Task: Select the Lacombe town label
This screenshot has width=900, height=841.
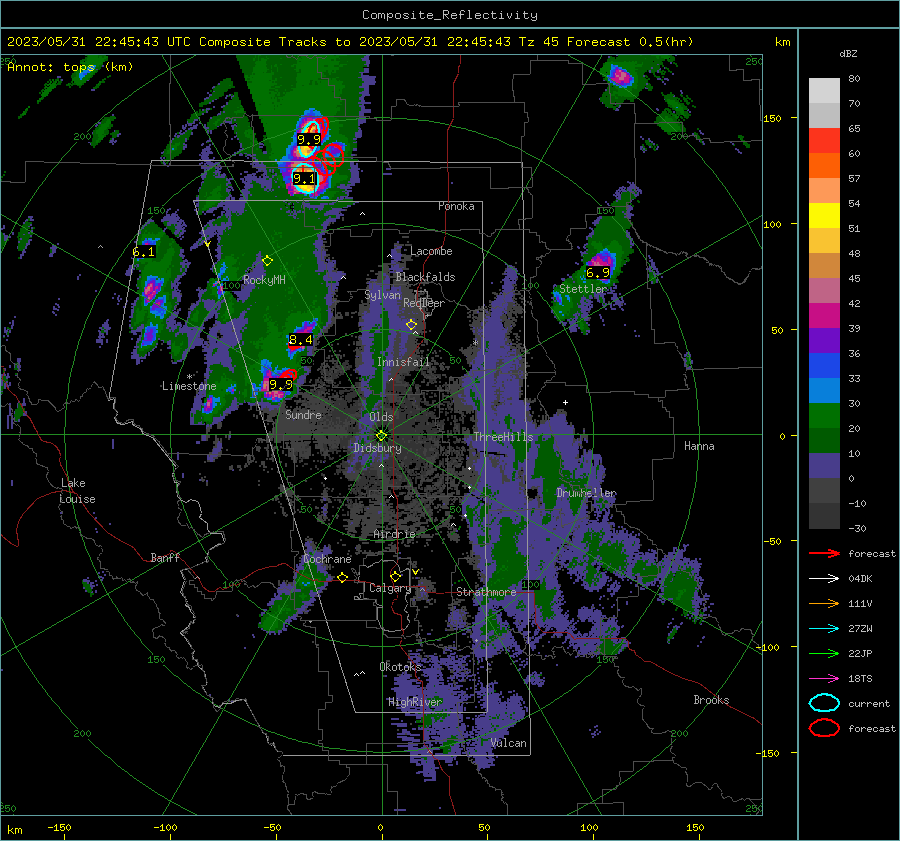Action: (431, 251)
